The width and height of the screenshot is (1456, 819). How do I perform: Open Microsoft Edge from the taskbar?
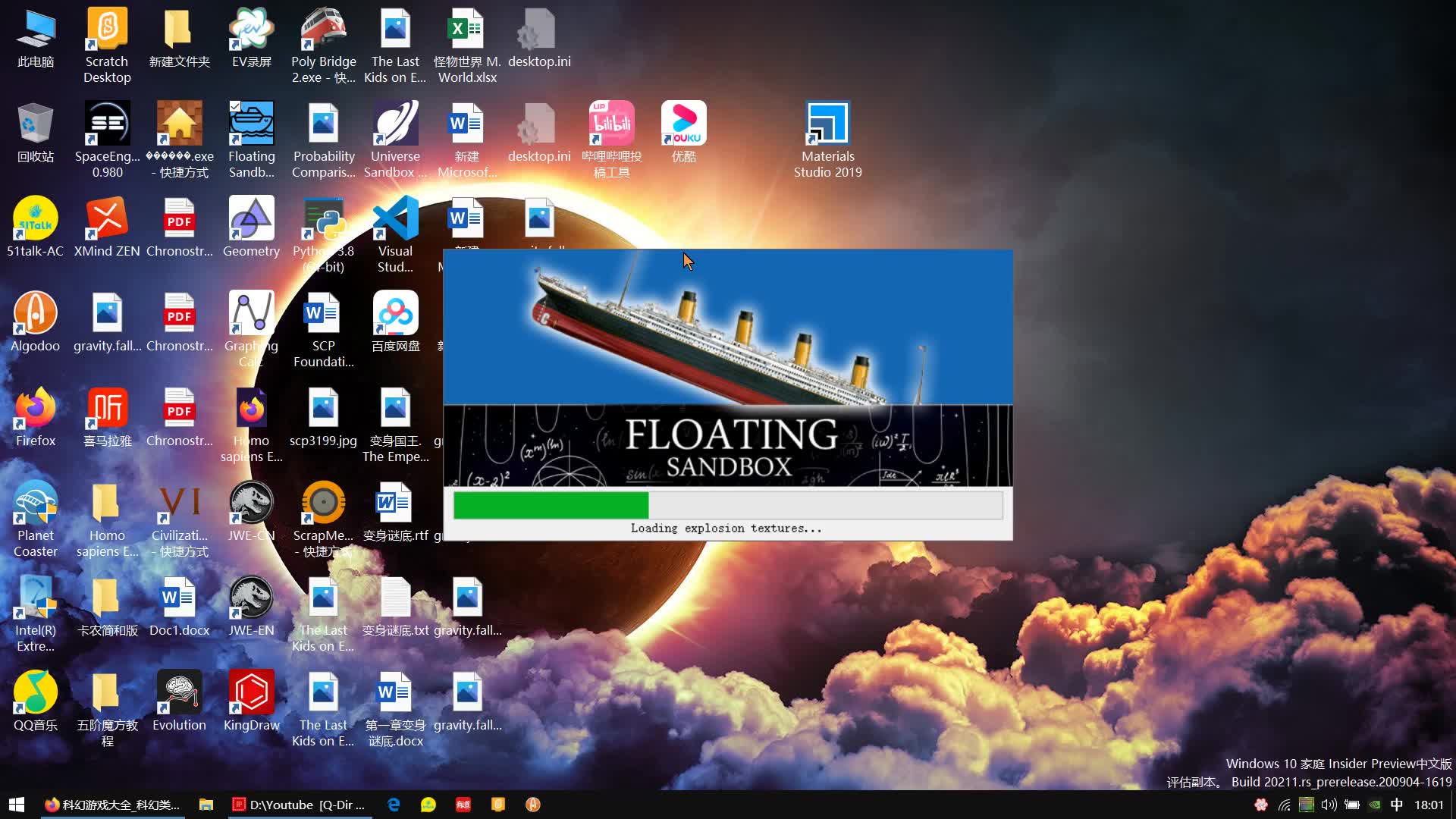pyautogui.click(x=394, y=805)
